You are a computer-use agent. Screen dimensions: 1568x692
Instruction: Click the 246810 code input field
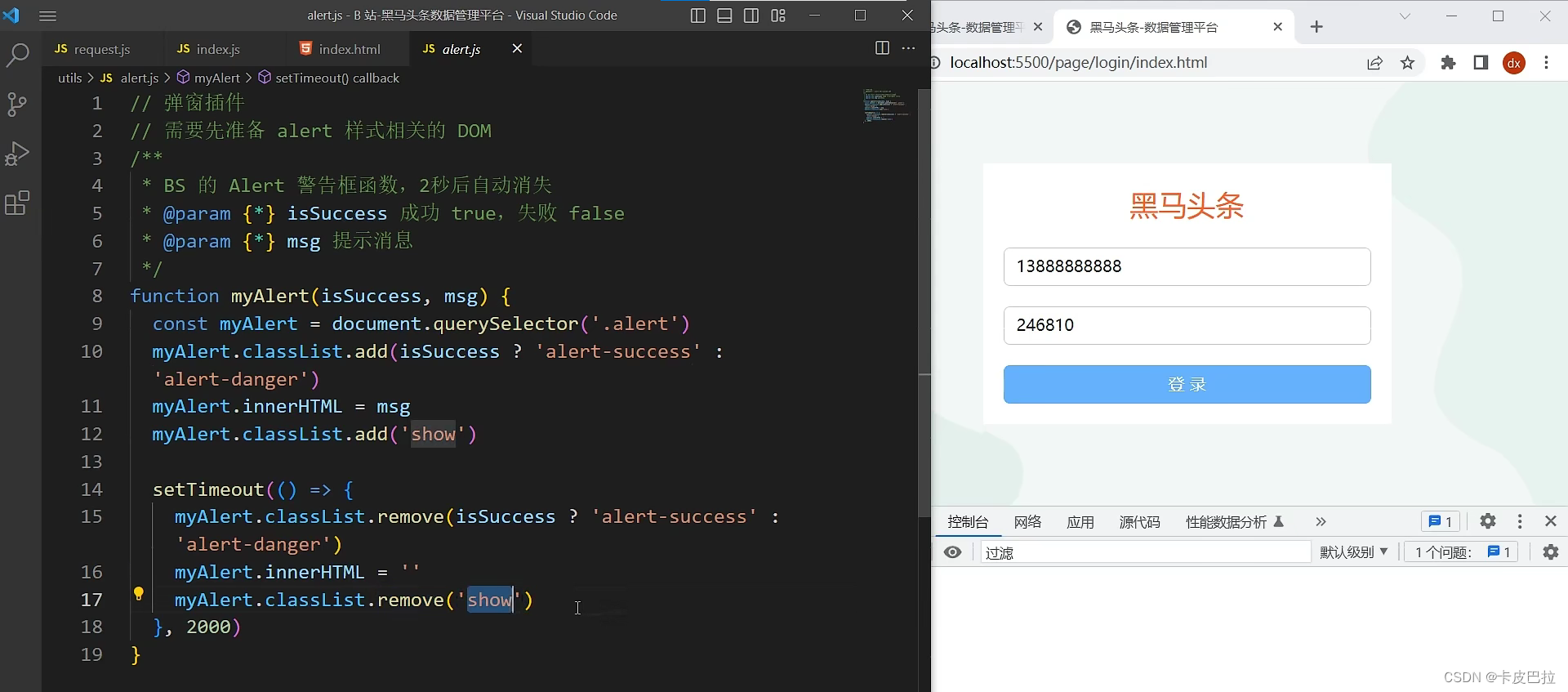[x=1187, y=325]
